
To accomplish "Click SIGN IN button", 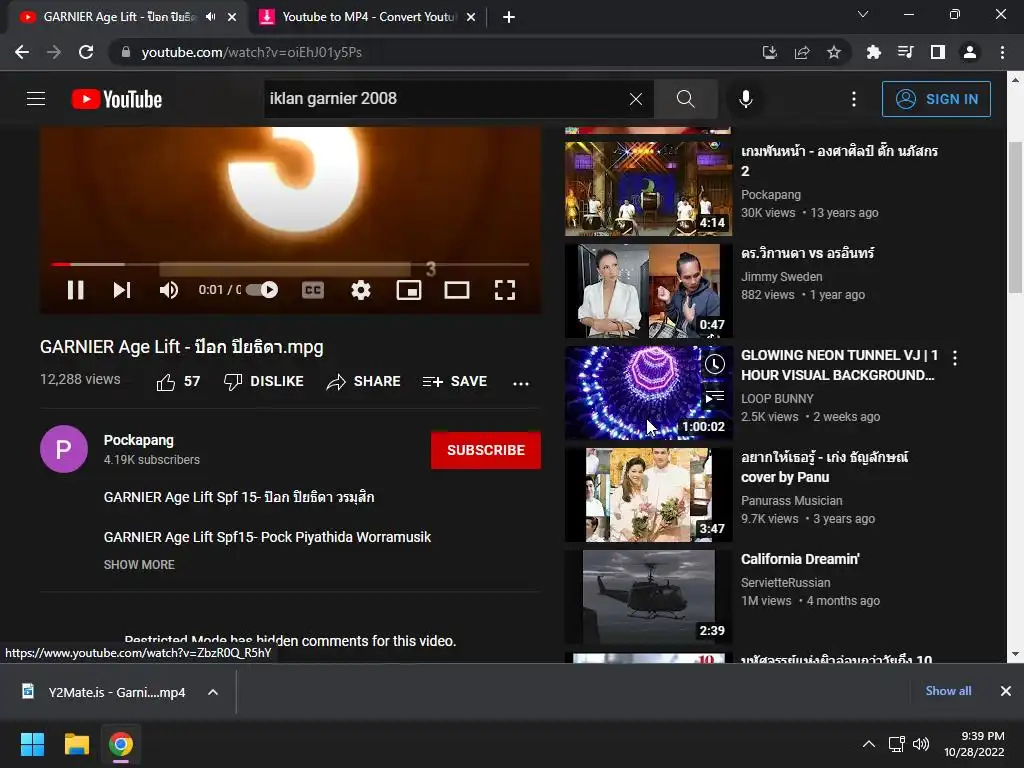I will [936, 99].
